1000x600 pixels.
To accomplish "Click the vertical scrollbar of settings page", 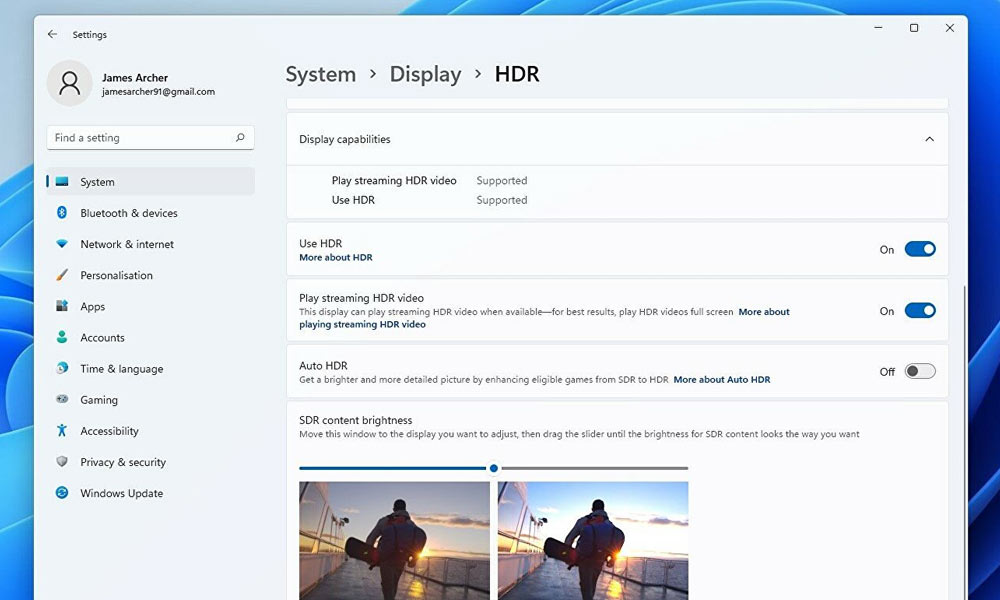I will pos(964,442).
